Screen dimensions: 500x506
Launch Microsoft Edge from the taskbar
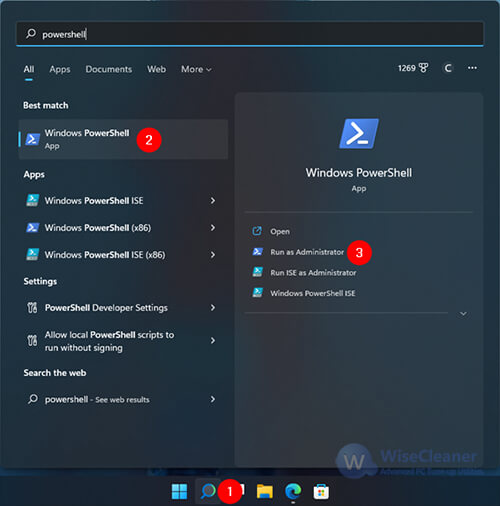pos(293,491)
